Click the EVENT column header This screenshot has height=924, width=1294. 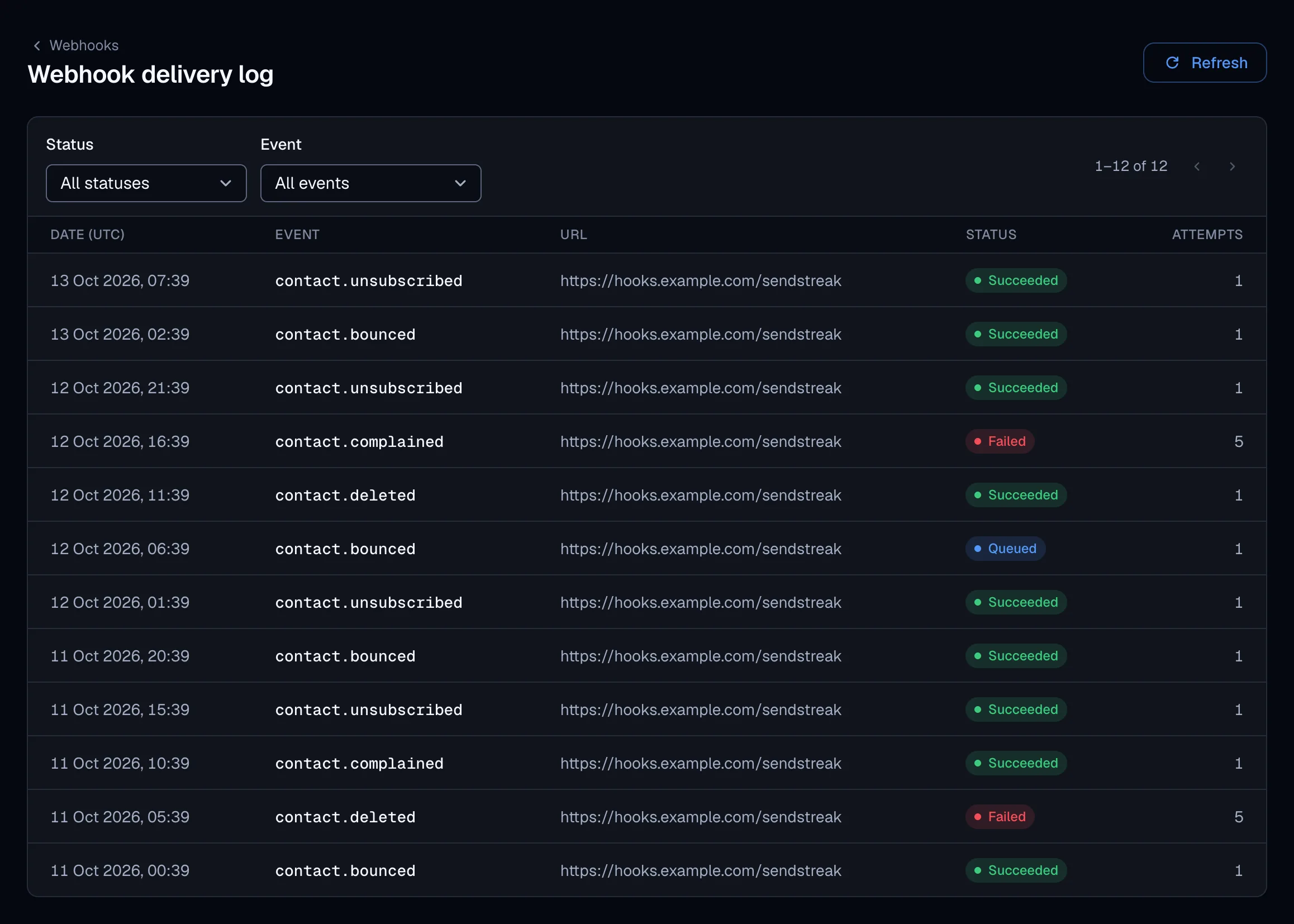[297, 235]
